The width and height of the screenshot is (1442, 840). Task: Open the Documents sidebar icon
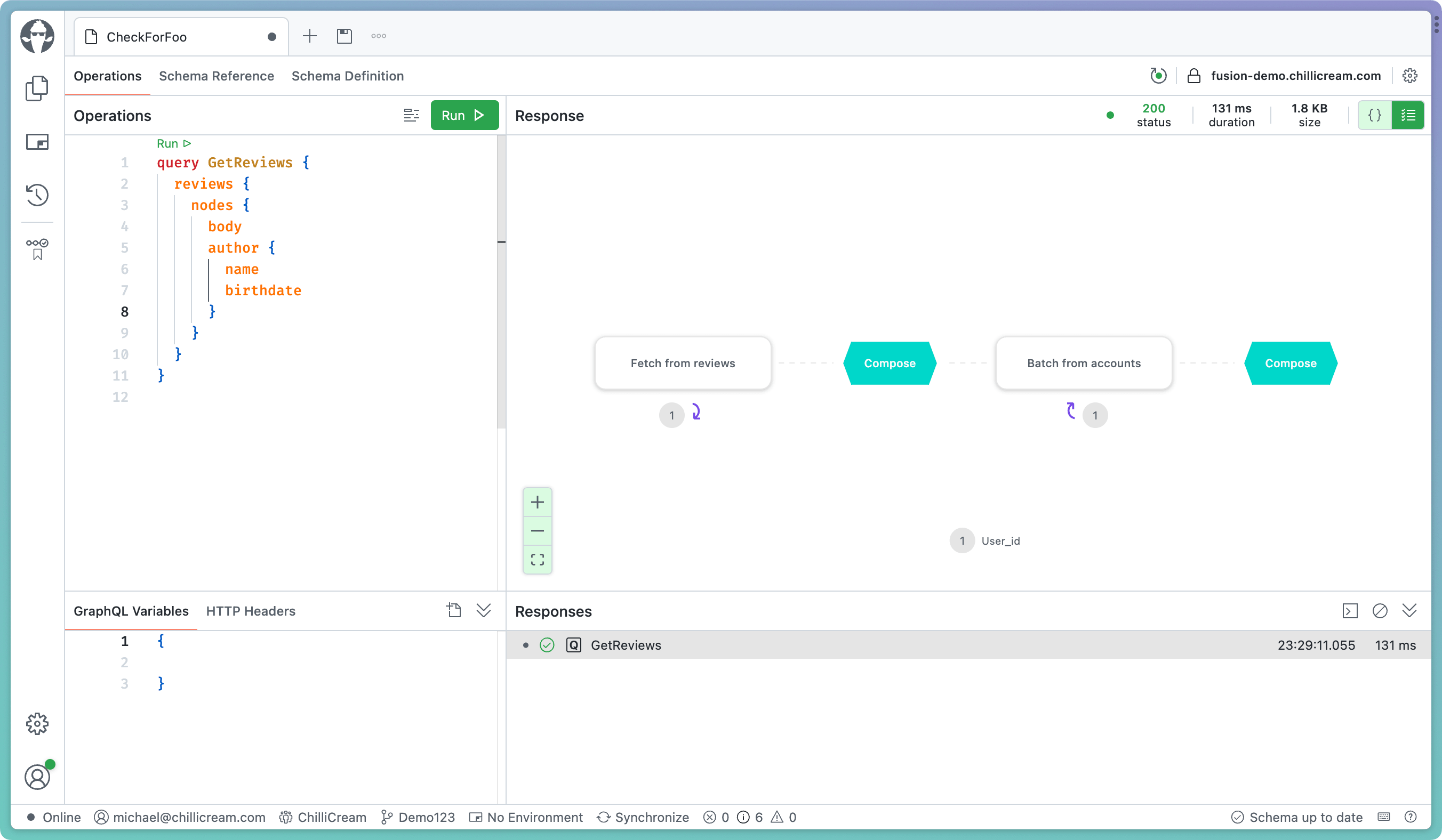click(x=37, y=88)
